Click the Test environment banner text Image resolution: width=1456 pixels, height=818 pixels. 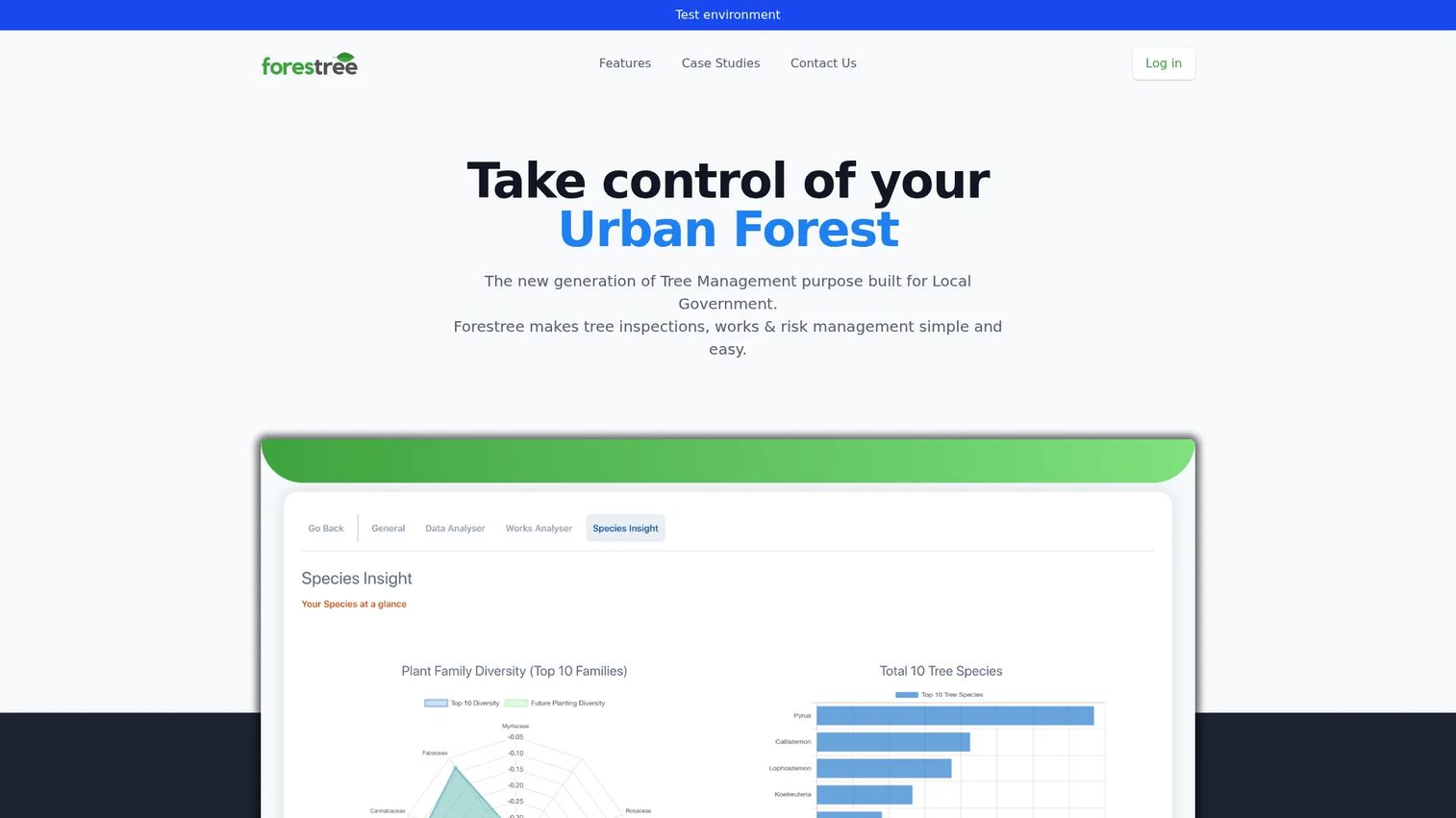(728, 14)
